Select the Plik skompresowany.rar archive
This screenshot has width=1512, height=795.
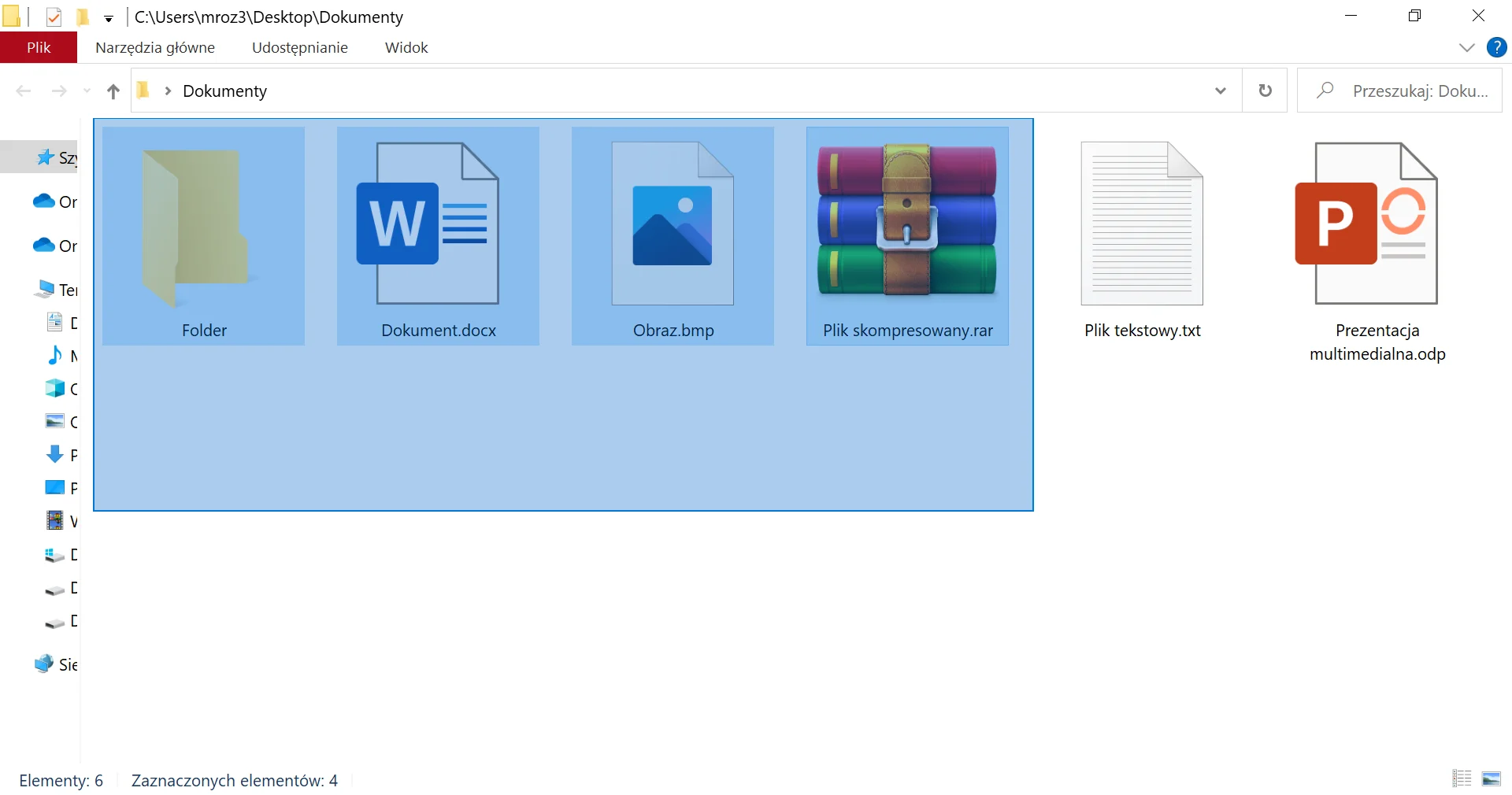907,236
